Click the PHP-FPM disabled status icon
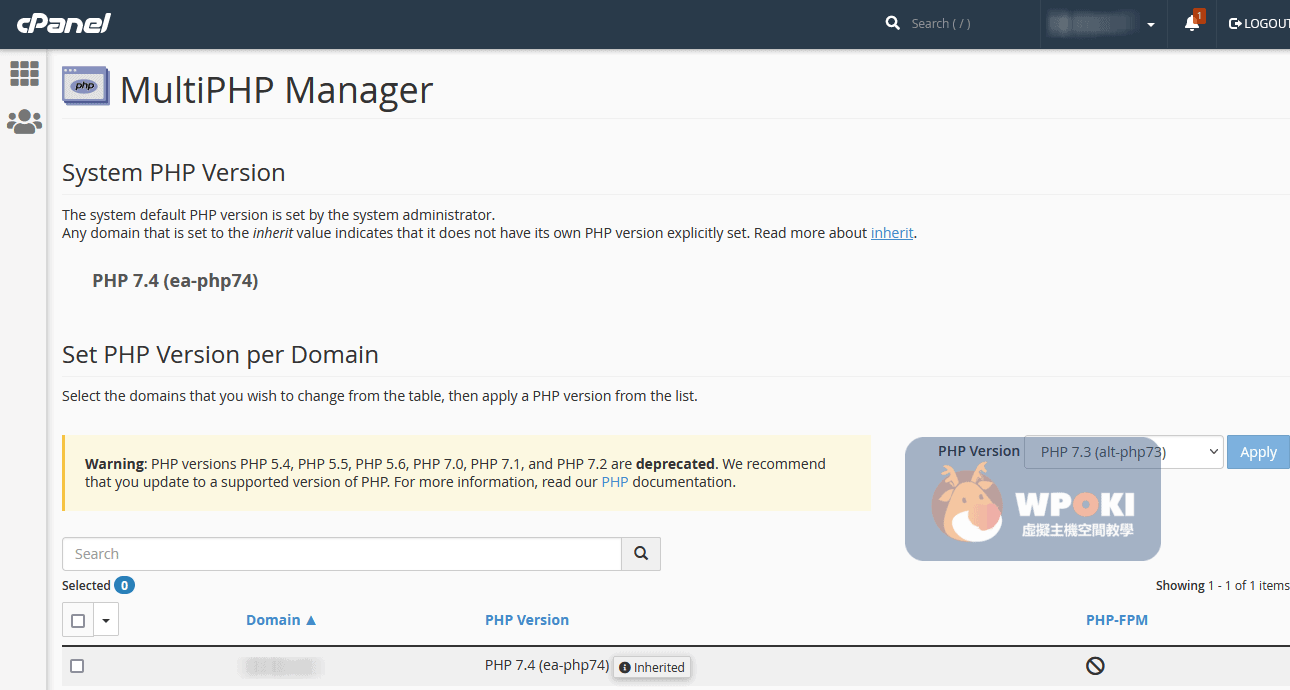This screenshot has height=690, width=1290. [x=1095, y=666]
